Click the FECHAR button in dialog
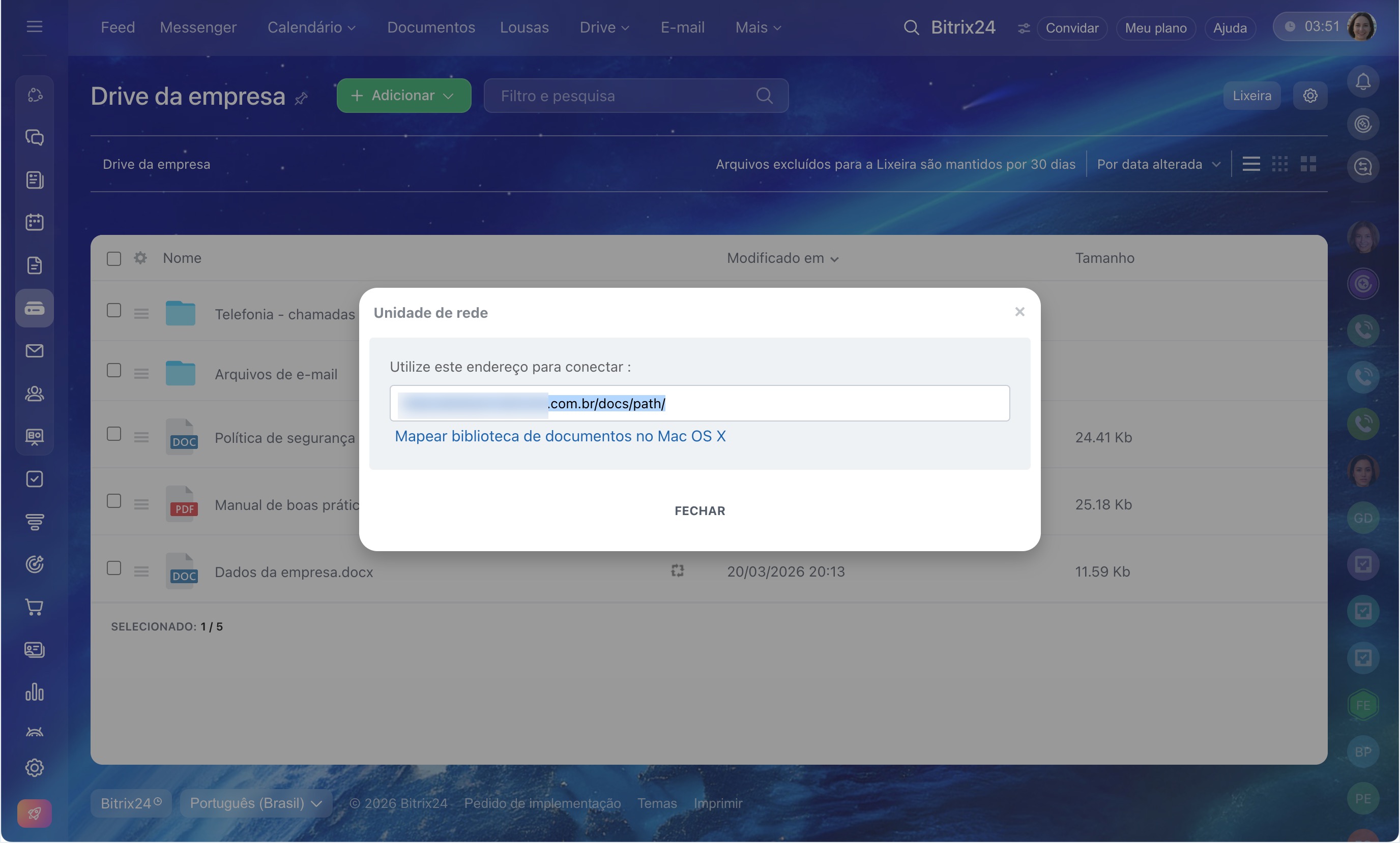Viewport: 1400px width, 843px height. (x=699, y=510)
